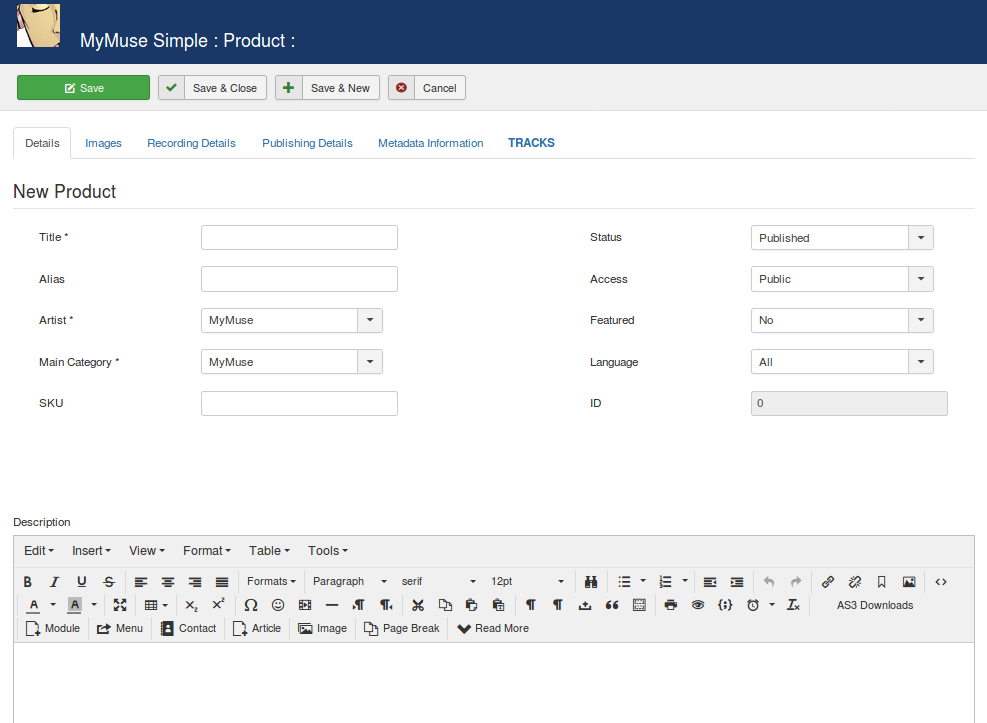Toggle italic formatting
Viewport: 987px width, 723px height.
[53, 581]
